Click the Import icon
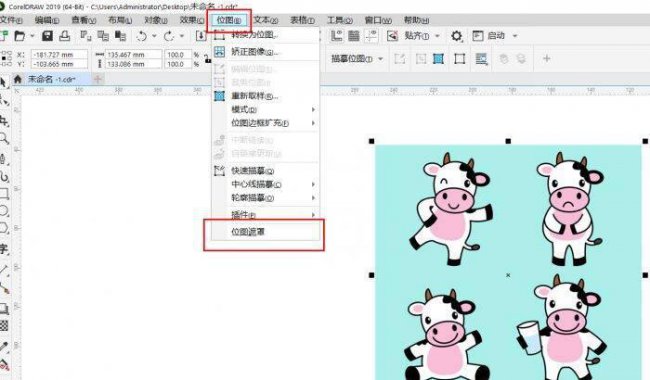 click(x=201, y=36)
